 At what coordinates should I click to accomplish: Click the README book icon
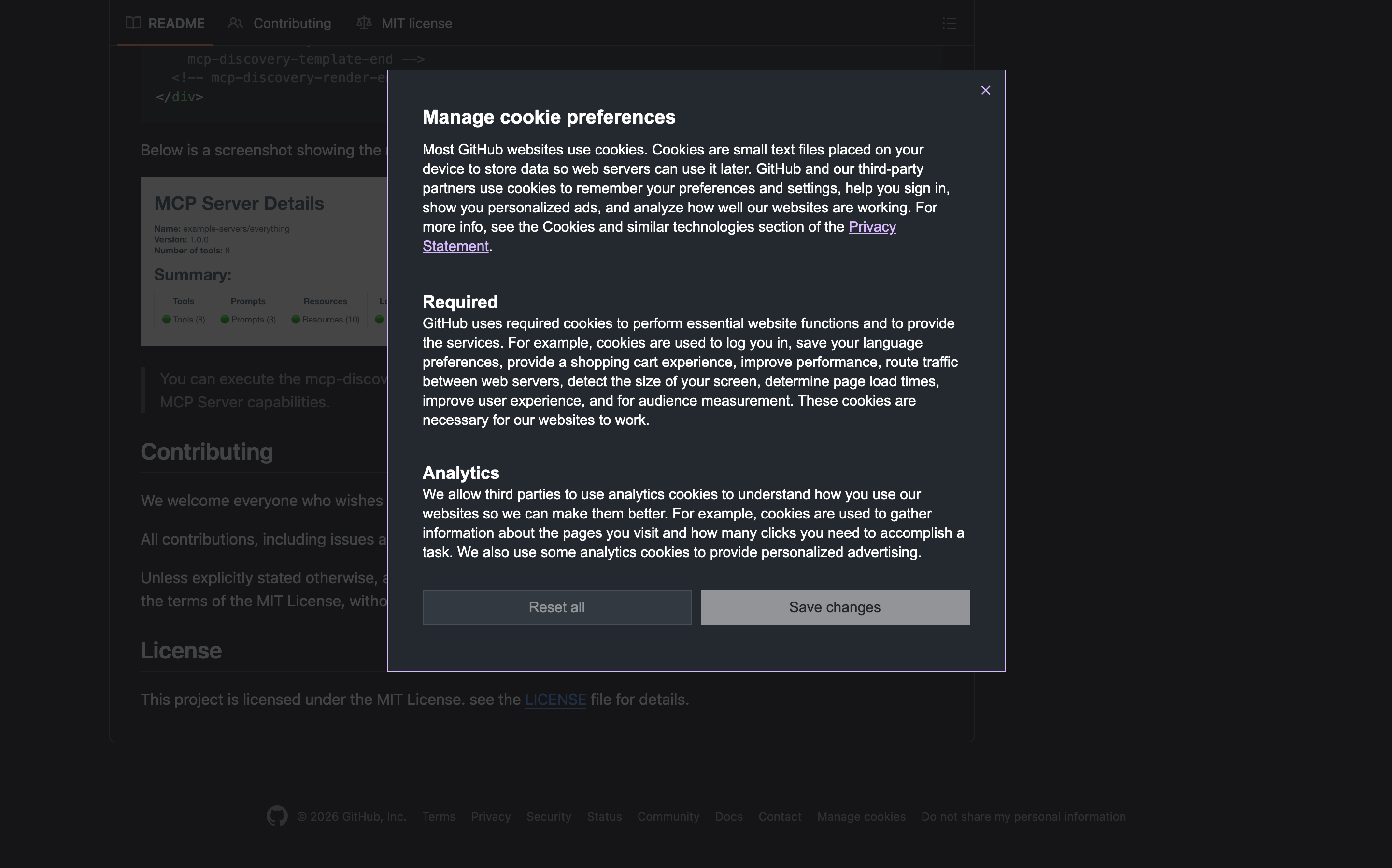click(133, 24)
